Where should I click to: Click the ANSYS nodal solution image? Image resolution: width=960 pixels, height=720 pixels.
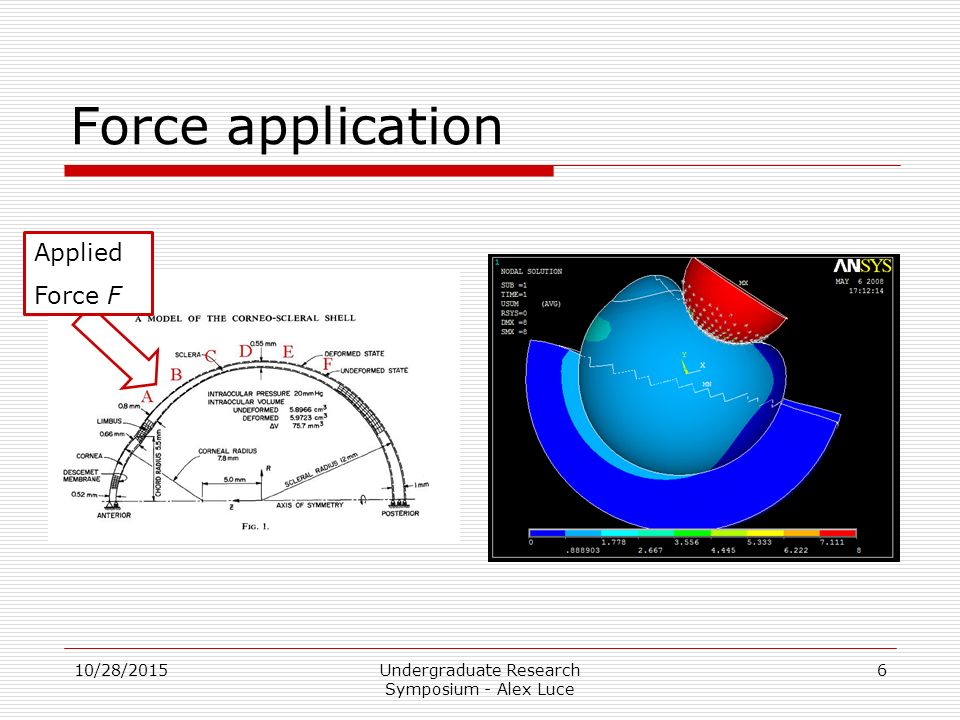tap(694, 408)
